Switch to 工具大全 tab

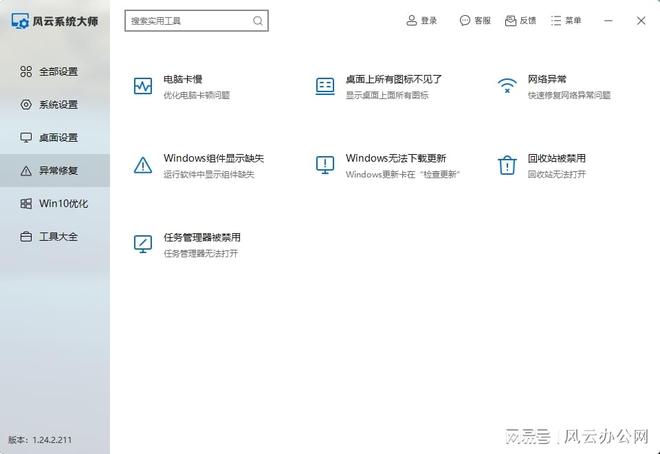click(55, 236)
